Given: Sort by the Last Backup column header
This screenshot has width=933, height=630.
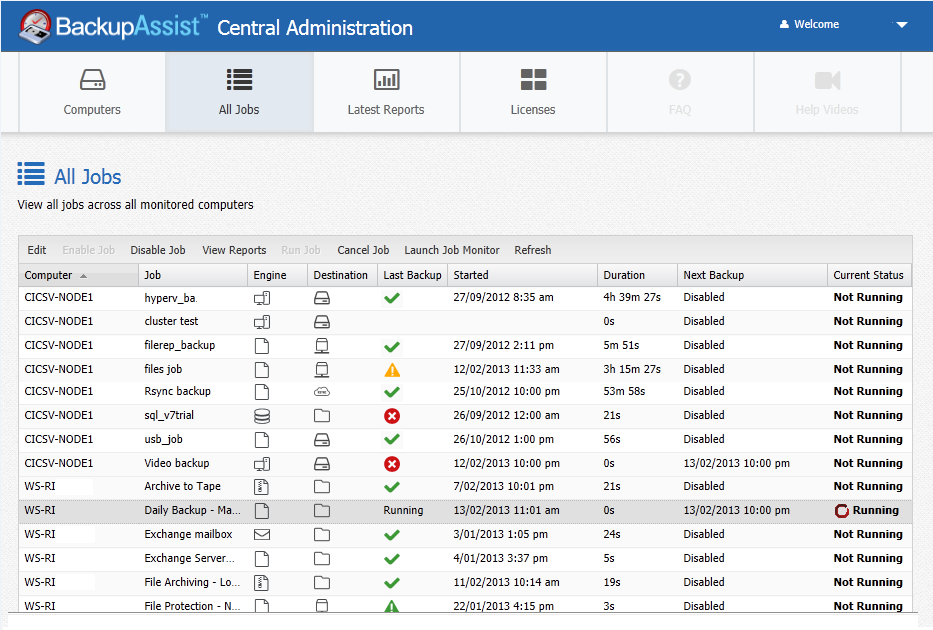Looking at the screenshot, I should click(x=412, y=275).
